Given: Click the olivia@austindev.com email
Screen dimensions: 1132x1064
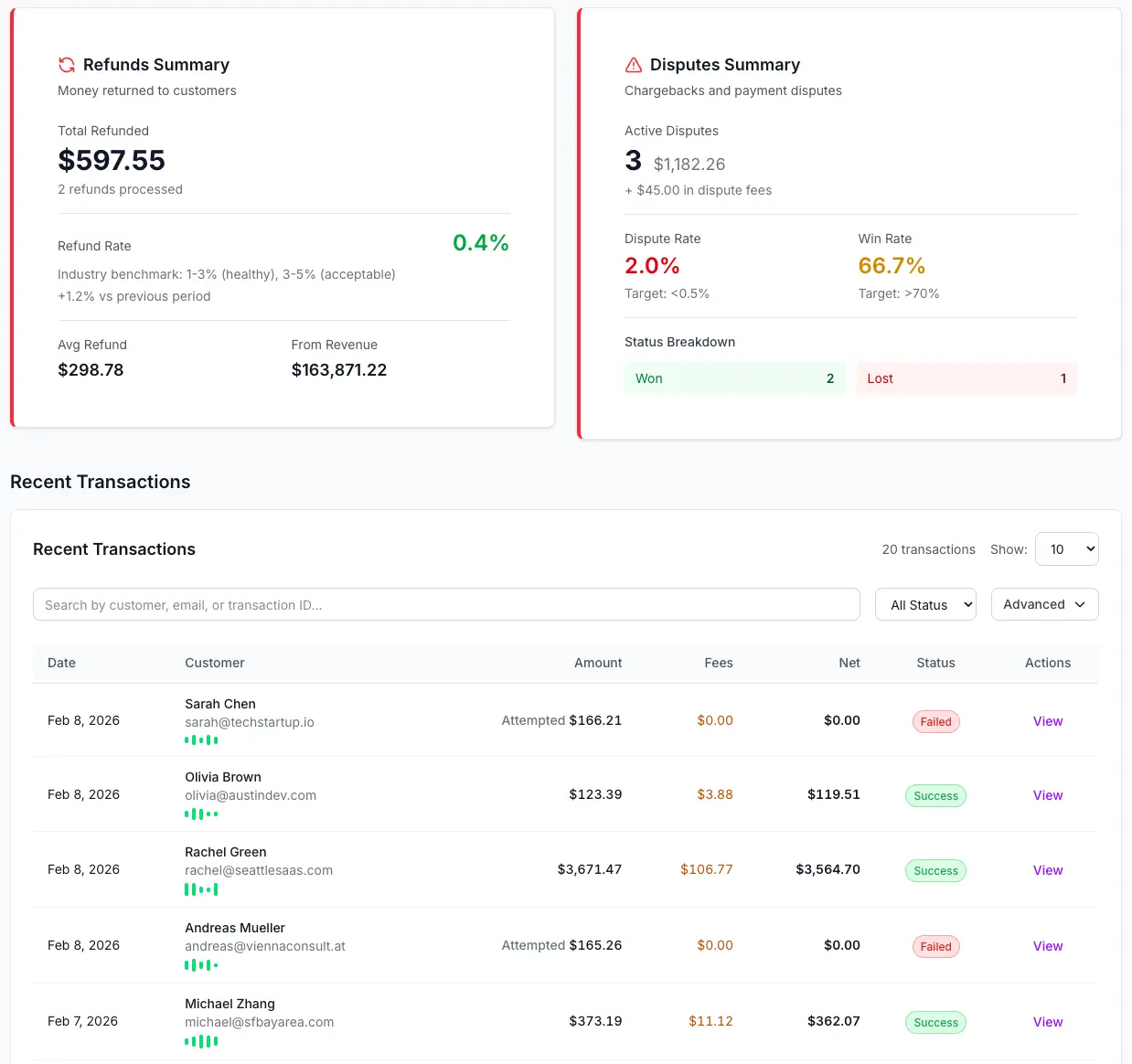Looking at the screenshot, I should (251, 795).
